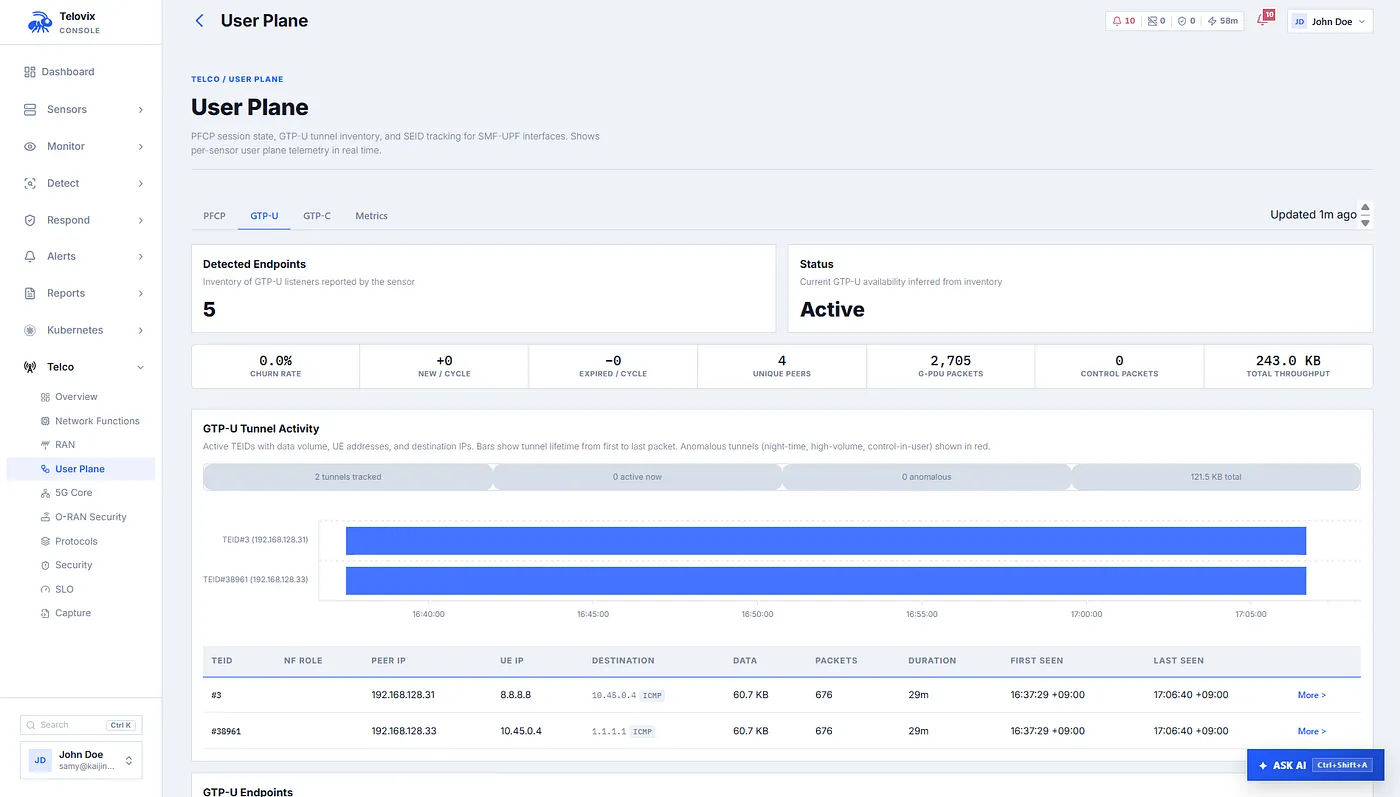This screenshot has width=1400, height=797.
Task: Click the lightning 58m uptime indicator
Action: 1222,21
